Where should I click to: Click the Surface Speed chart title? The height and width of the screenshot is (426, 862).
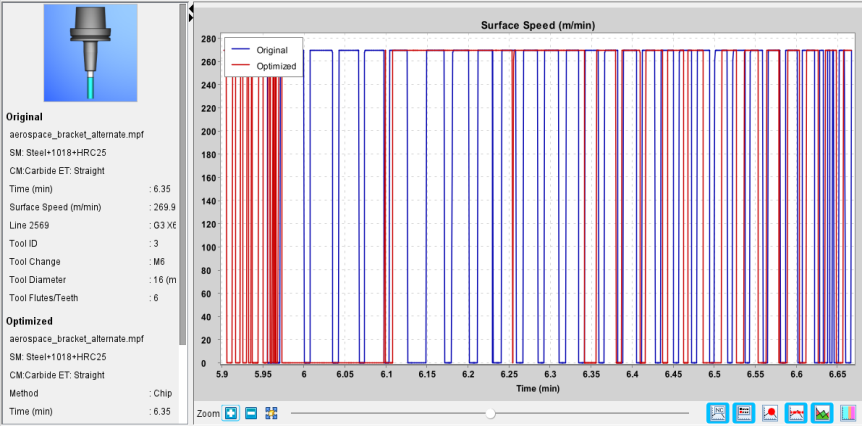click(x=538, y=25)
